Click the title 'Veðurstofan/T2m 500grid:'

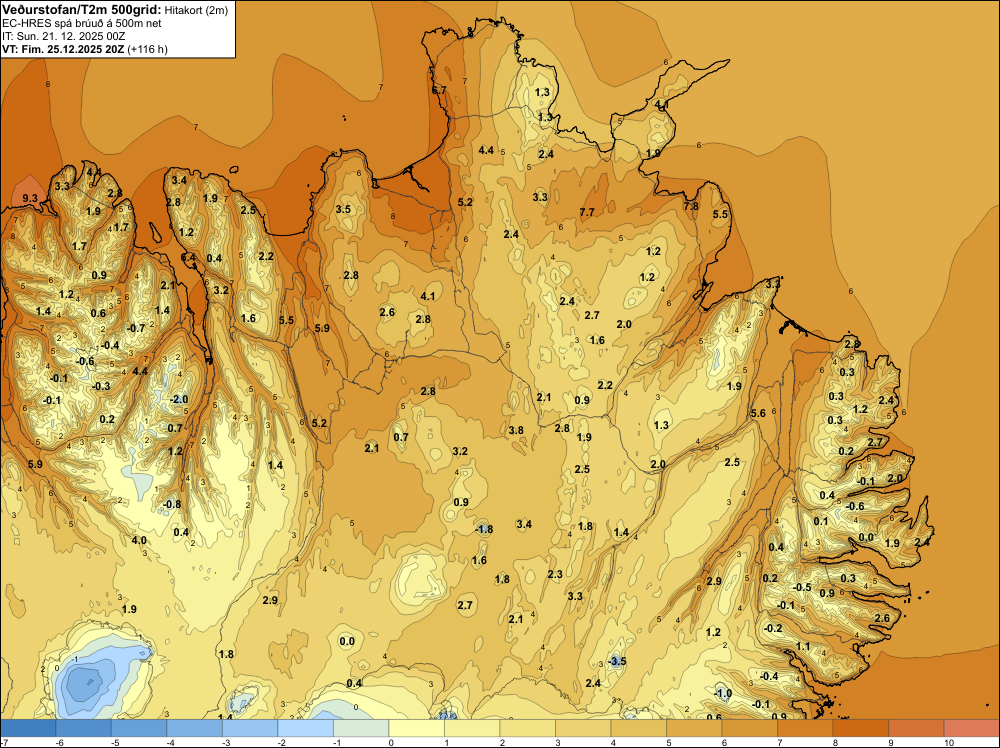pyautogui.click(x=82, y=10)
